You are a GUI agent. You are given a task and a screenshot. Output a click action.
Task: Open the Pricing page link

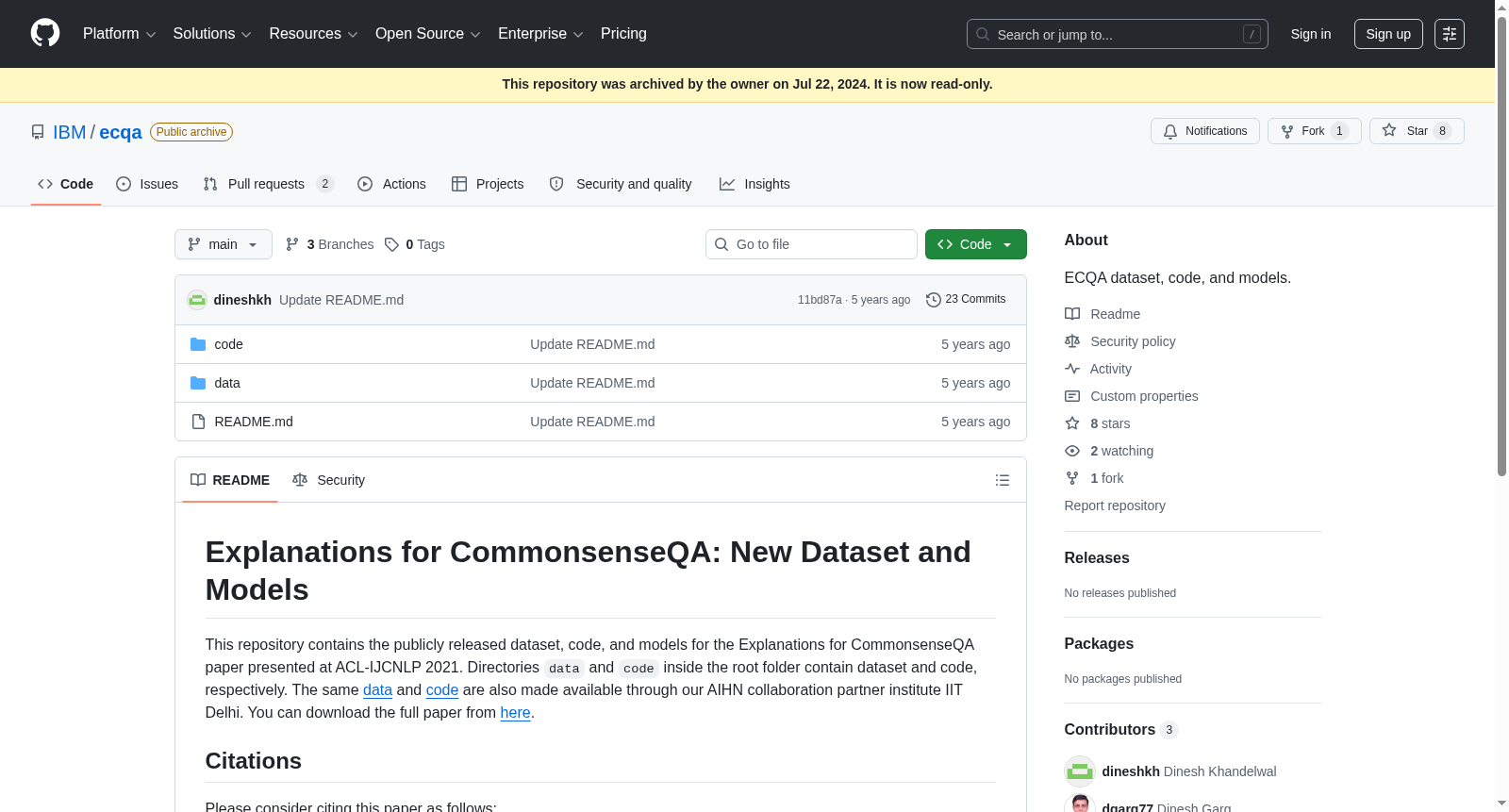point(623,34)
